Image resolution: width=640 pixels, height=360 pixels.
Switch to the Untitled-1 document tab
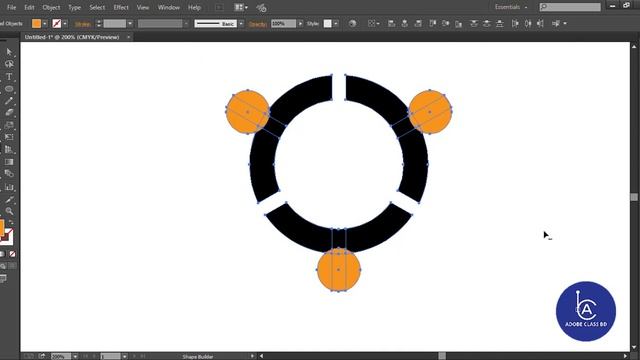72,37
